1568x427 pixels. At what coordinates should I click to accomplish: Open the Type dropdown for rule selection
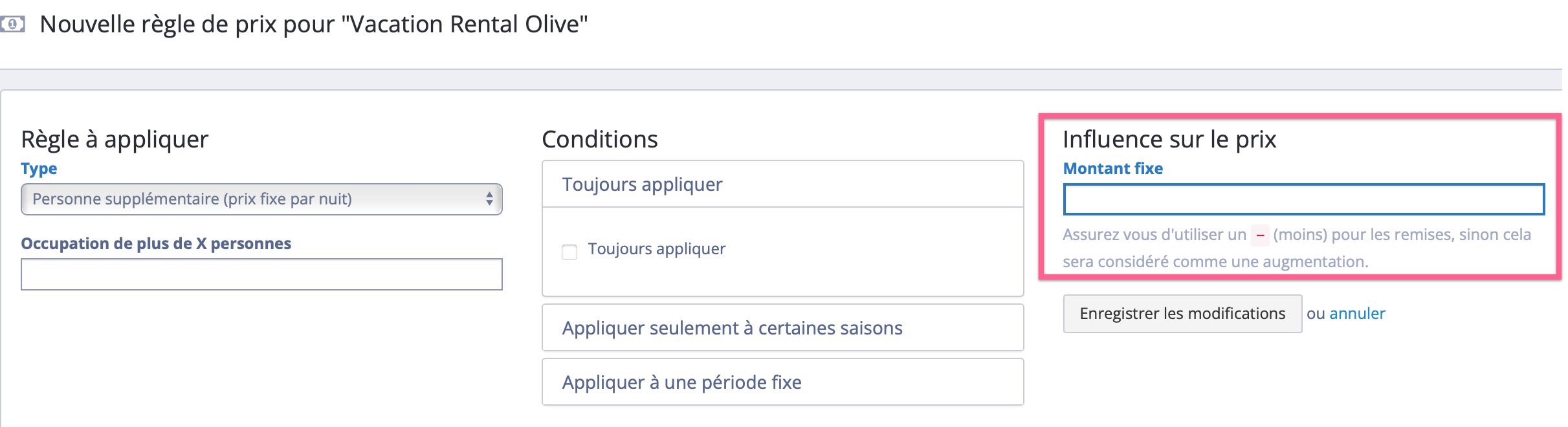(261, 199)
